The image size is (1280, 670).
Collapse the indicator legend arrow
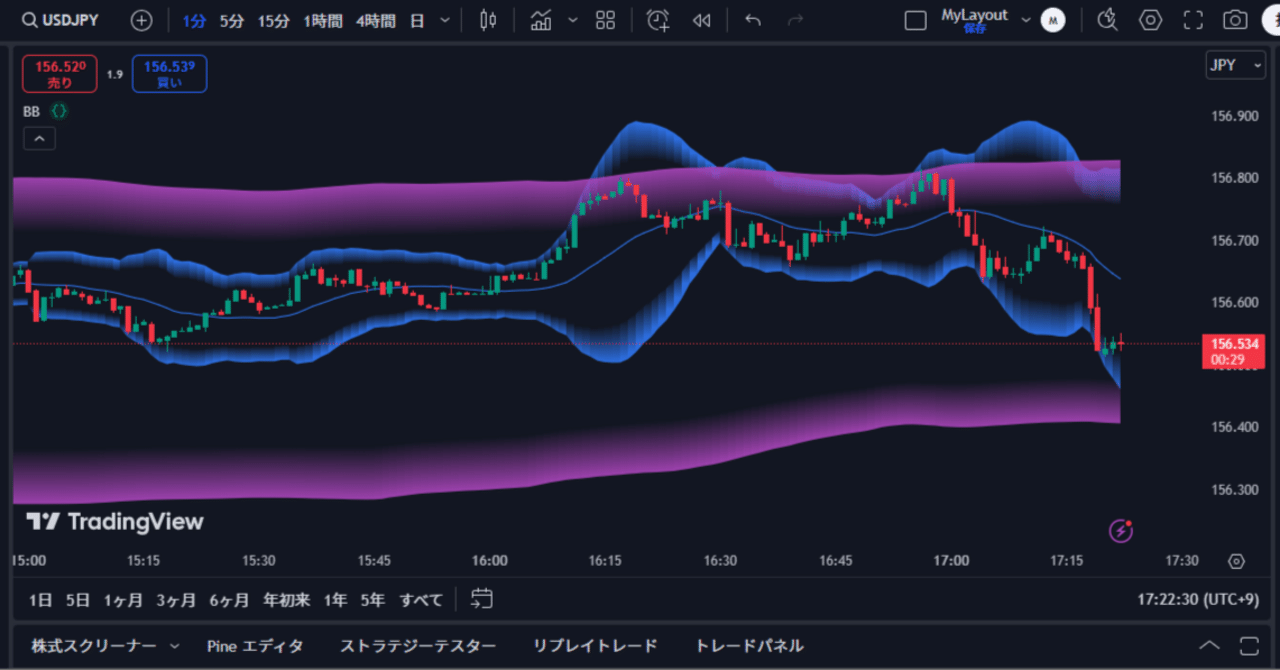39,139
